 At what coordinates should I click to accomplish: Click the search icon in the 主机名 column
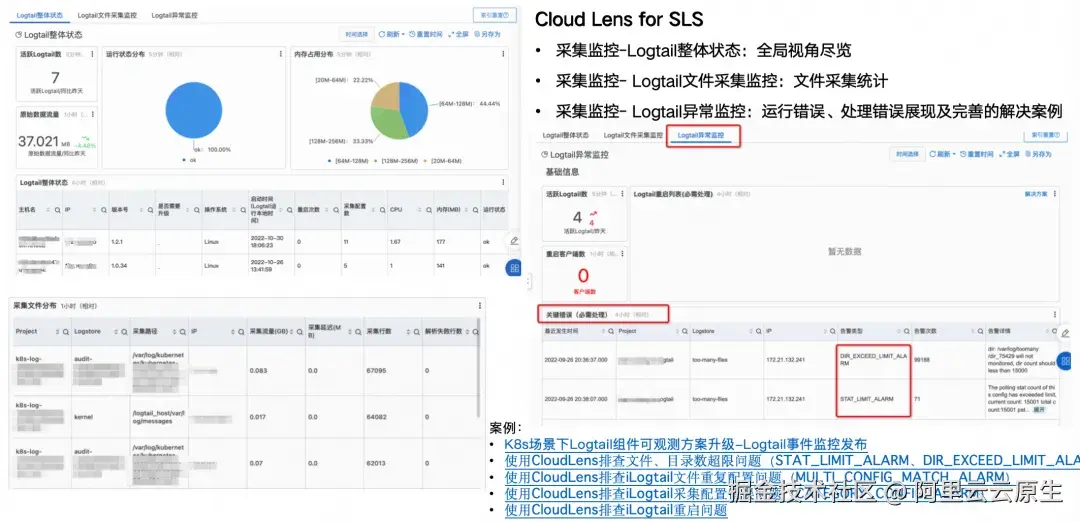click(58, 209)
